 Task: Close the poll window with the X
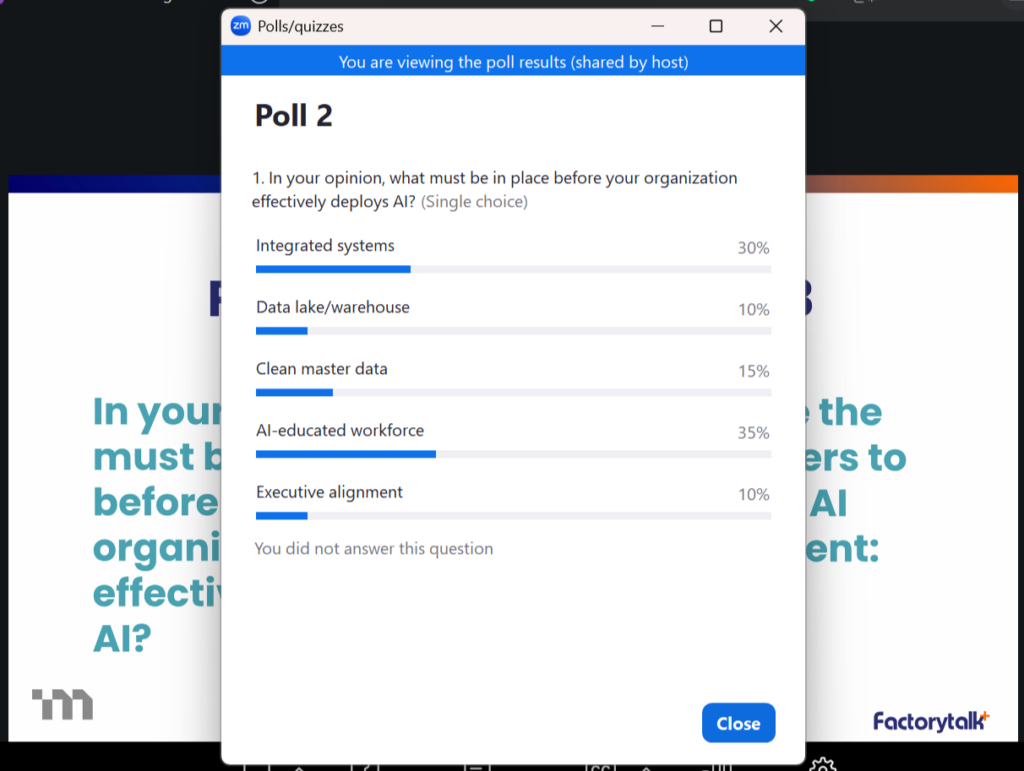776,27
